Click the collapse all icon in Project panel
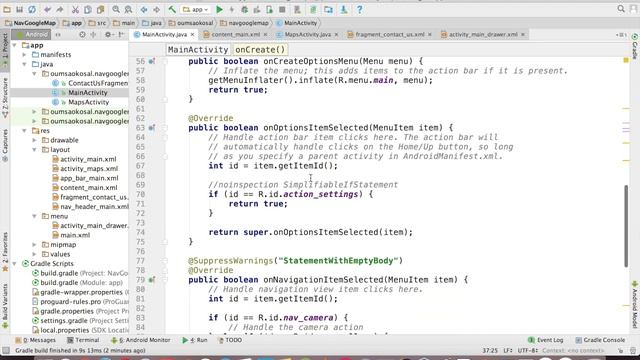 [x=93, y=35]
